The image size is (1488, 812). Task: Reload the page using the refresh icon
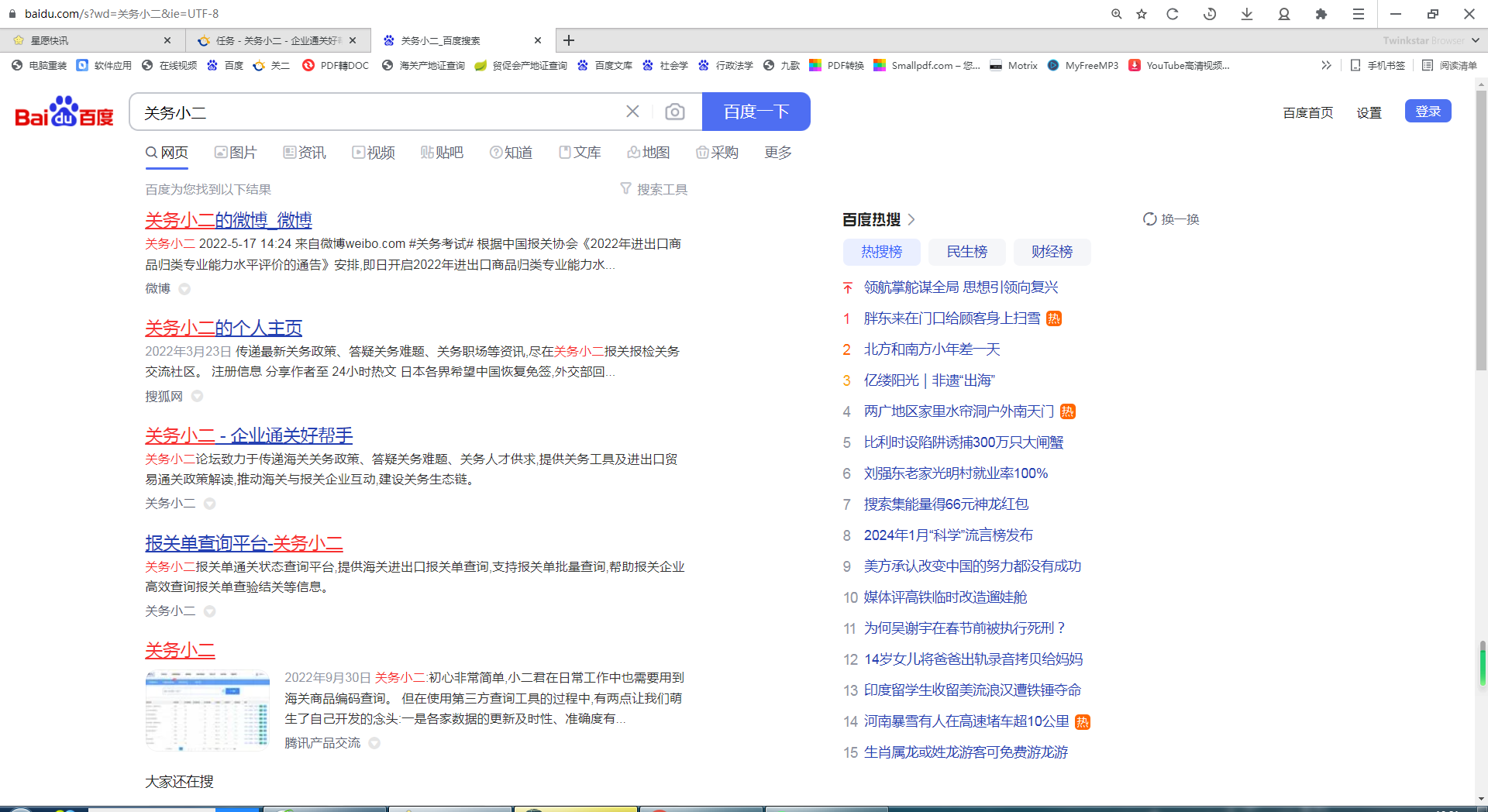point(1173,14)
